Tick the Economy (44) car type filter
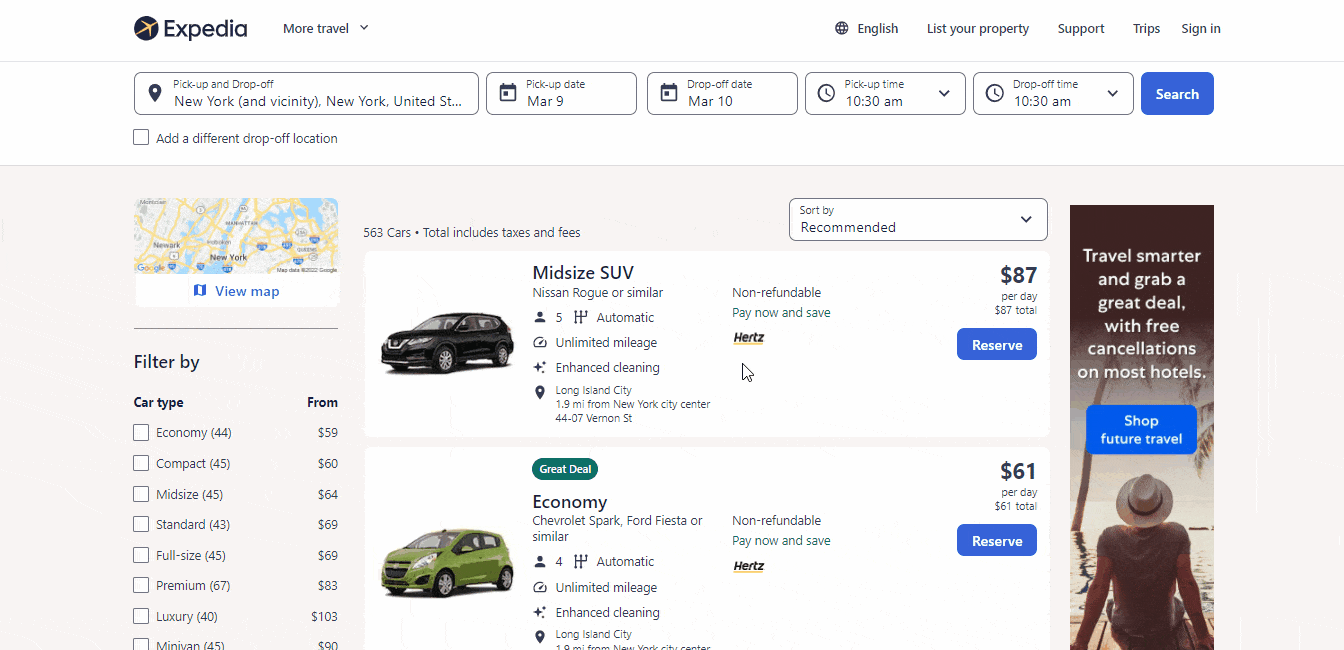The width and height of the screenshot is (1344, 650). pyautogui.click(x=141, y=432)
